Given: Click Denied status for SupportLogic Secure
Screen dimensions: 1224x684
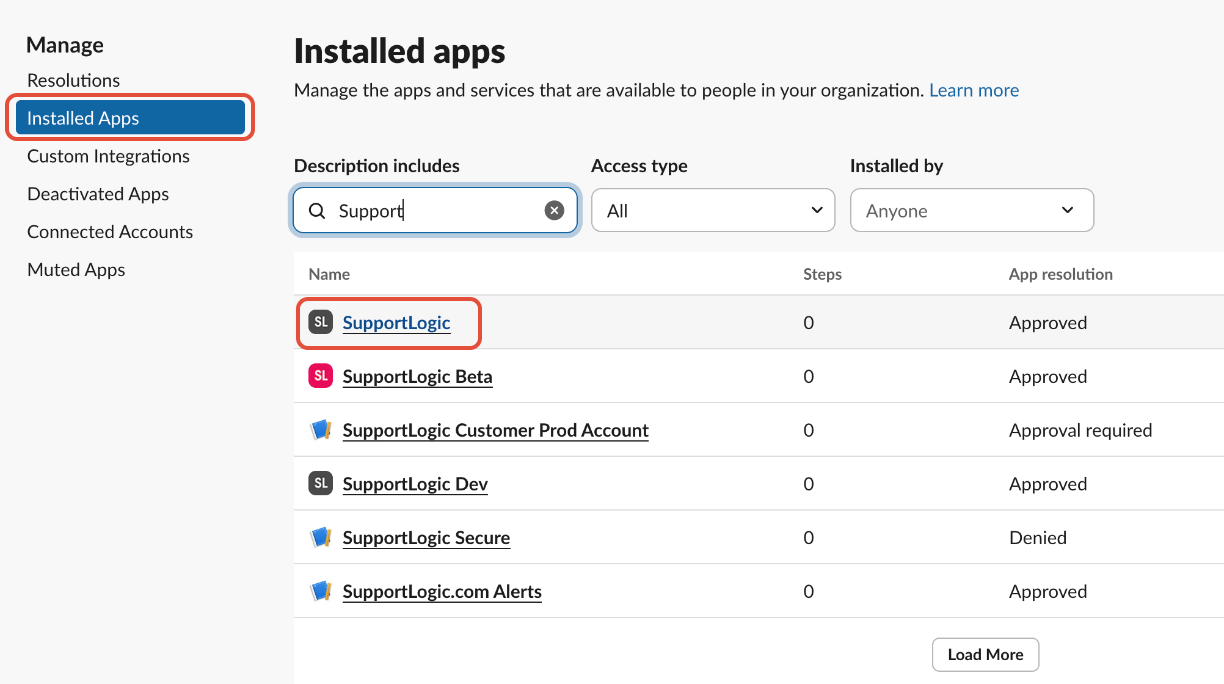Looking at the screenshot, I should click(x=1038, y=538).
